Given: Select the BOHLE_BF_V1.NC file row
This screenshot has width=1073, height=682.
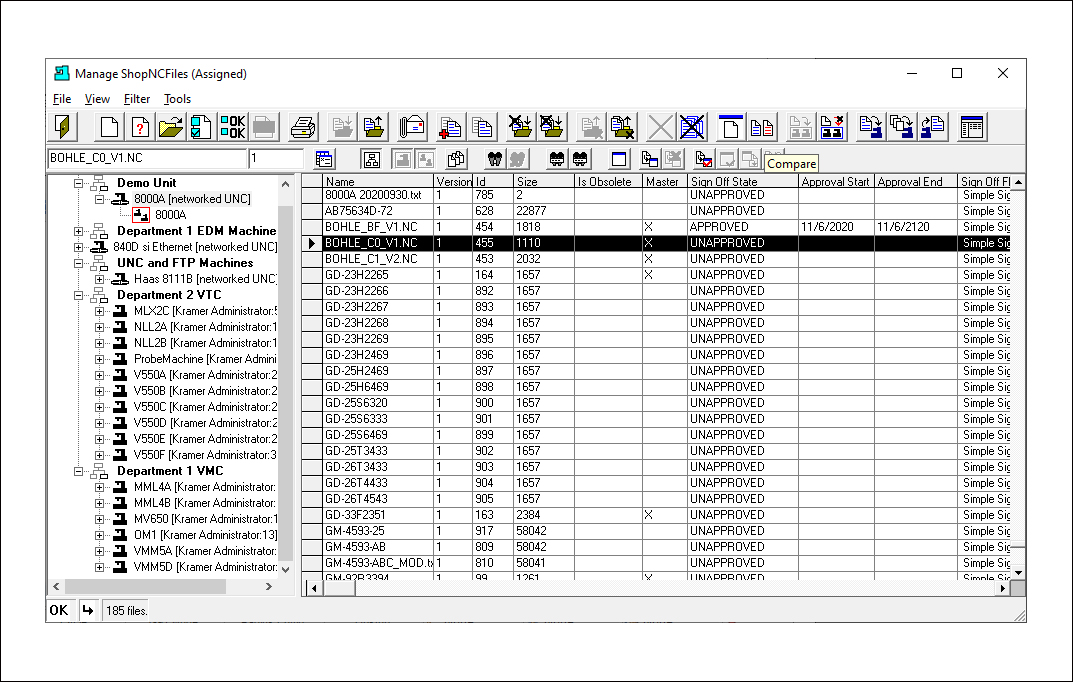Looking at the screenshot, I should point(656,227).
